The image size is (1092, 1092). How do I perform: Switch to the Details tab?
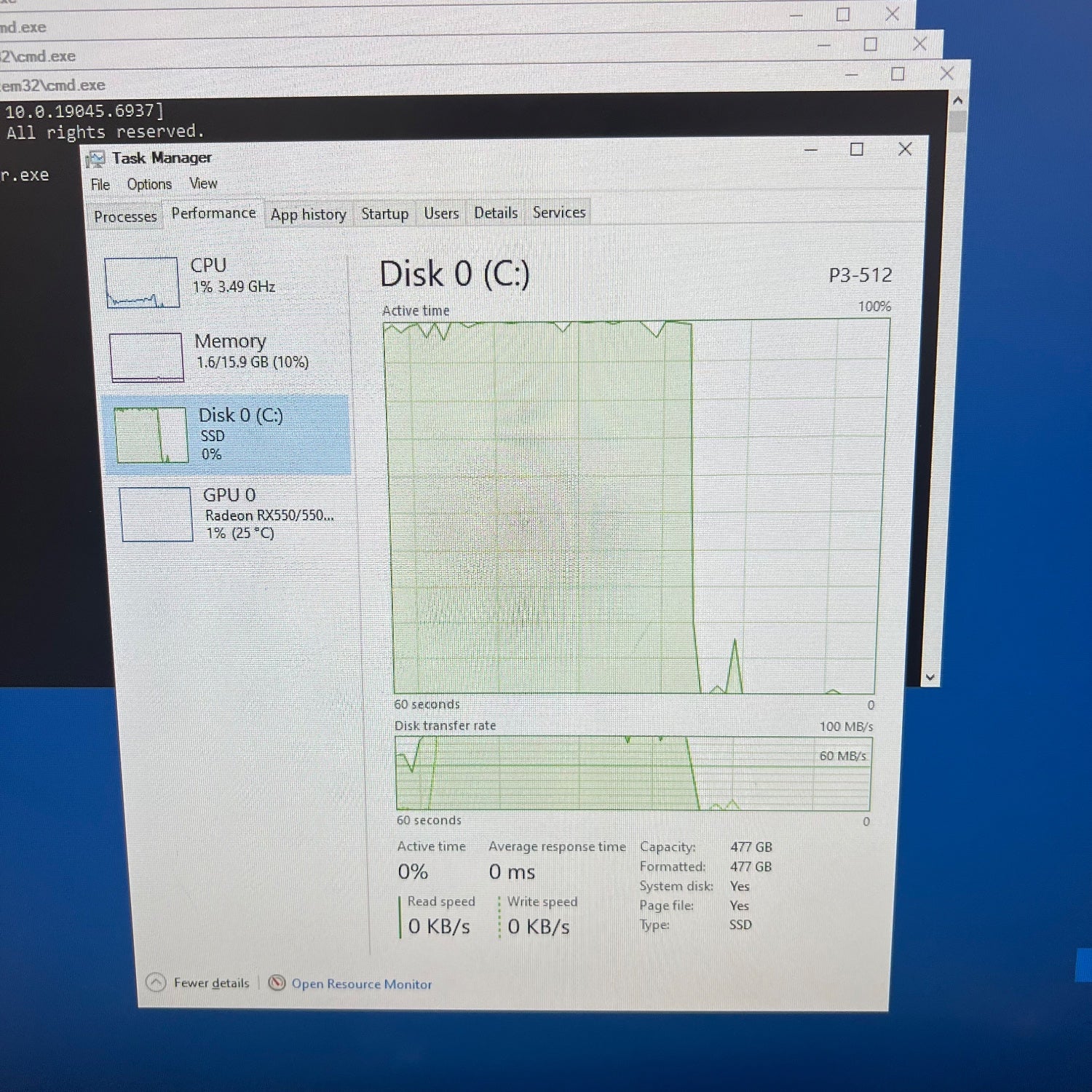pyautogui.click(x=496, y=213)
